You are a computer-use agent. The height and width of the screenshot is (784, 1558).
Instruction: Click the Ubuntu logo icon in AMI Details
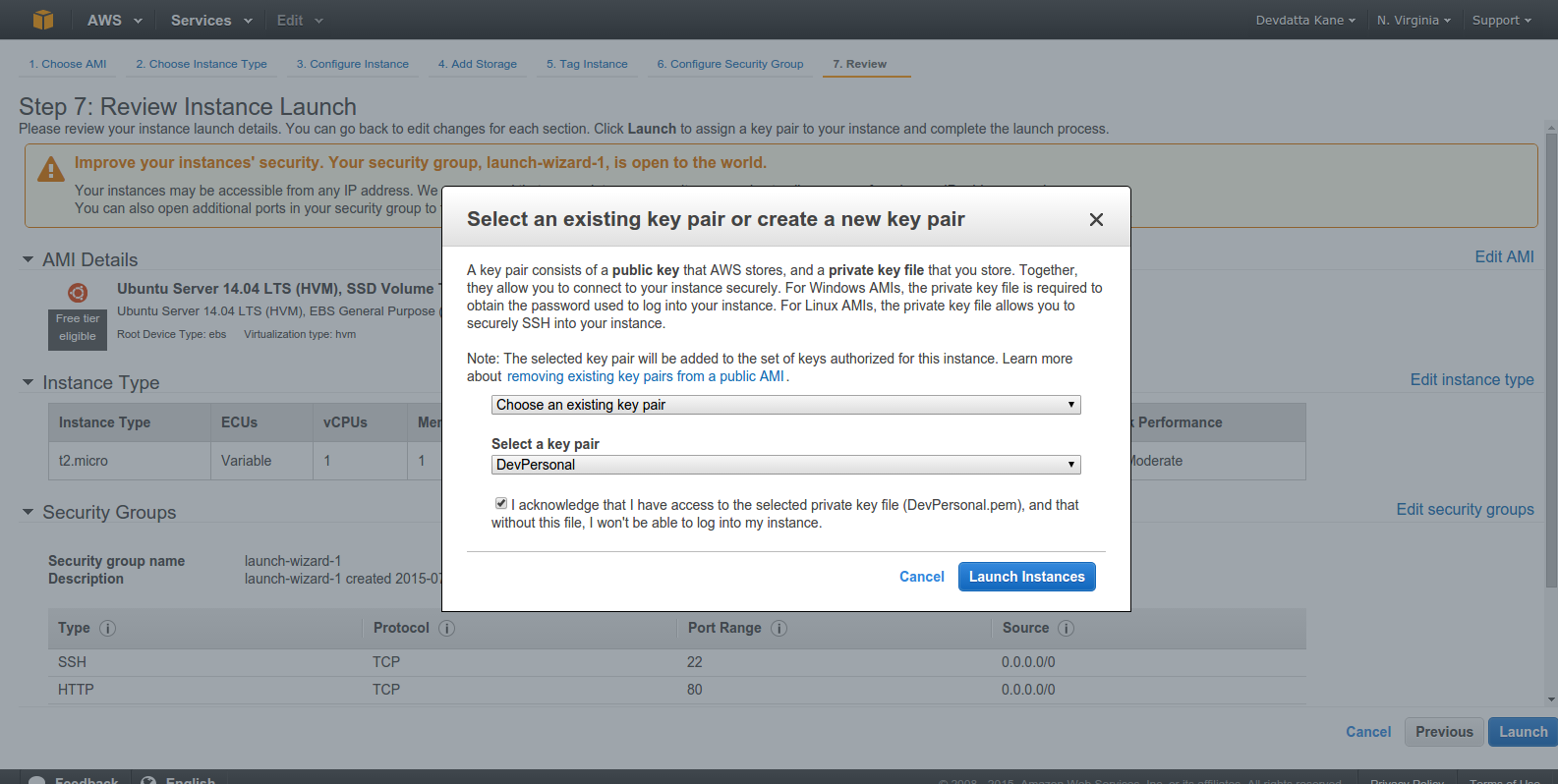[x=78, y=293]
